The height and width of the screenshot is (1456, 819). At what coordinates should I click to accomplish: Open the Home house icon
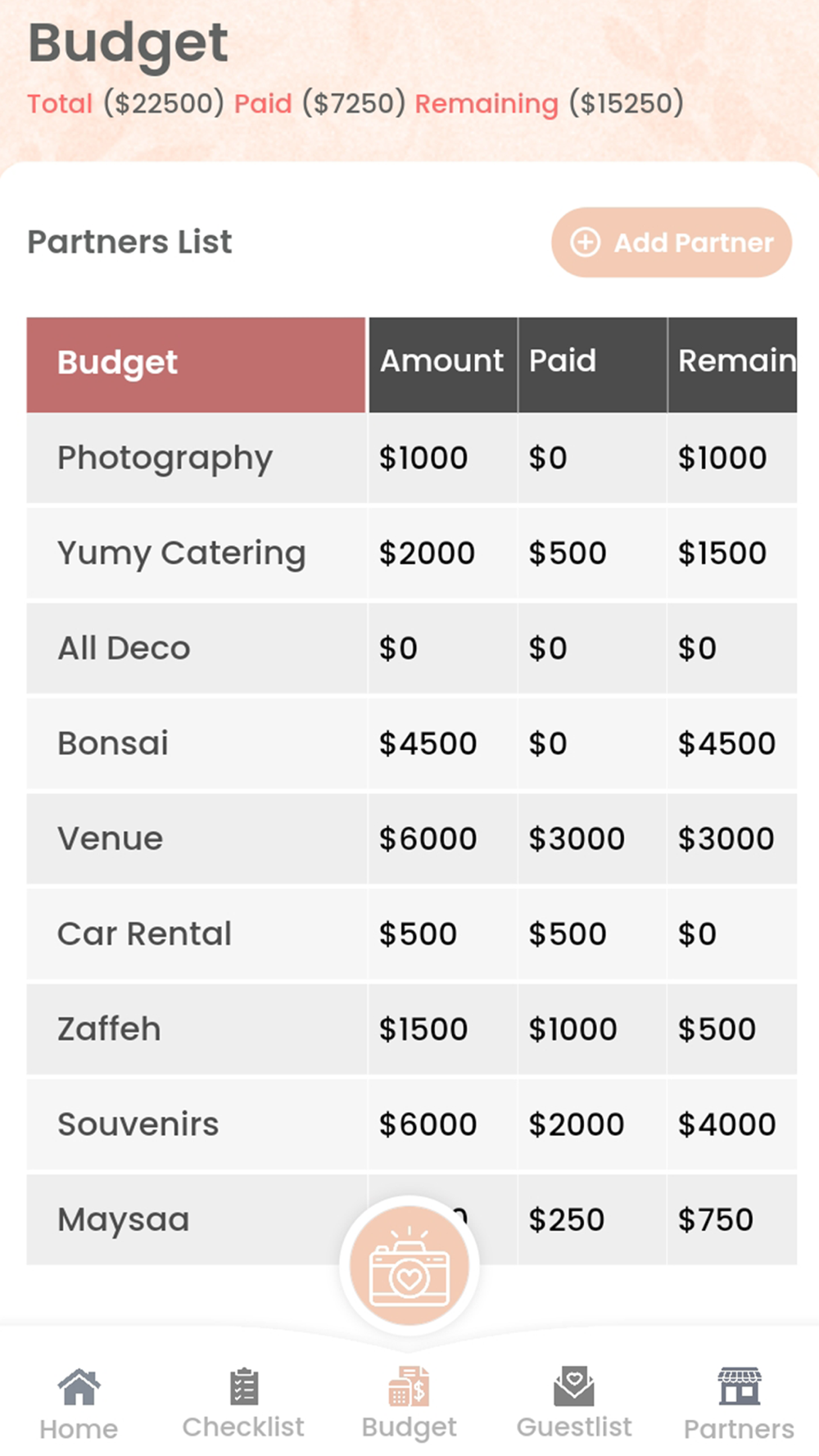tap(79, 1386)
